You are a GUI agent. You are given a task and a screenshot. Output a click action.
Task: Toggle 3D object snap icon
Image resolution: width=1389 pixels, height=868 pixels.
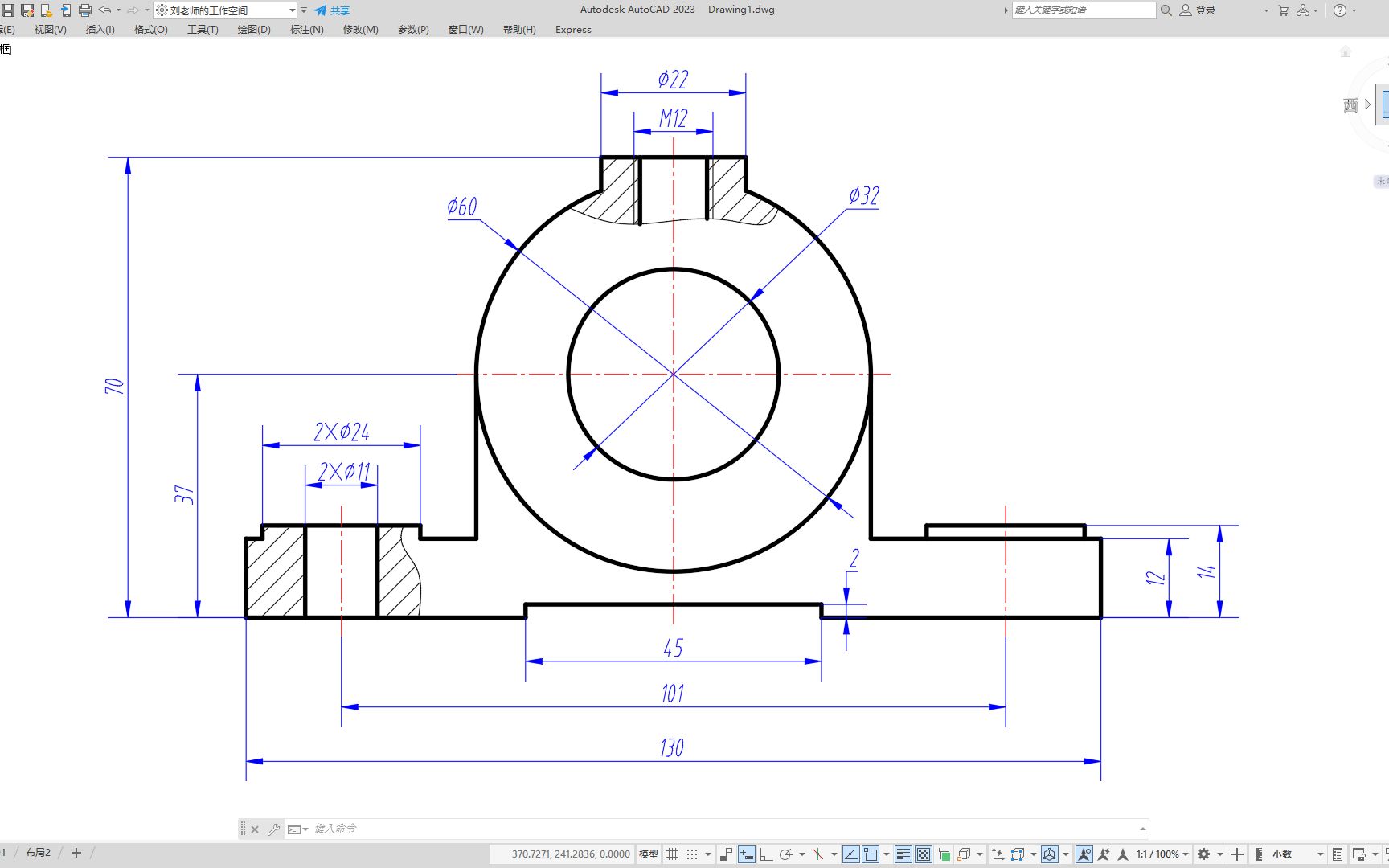965,854
